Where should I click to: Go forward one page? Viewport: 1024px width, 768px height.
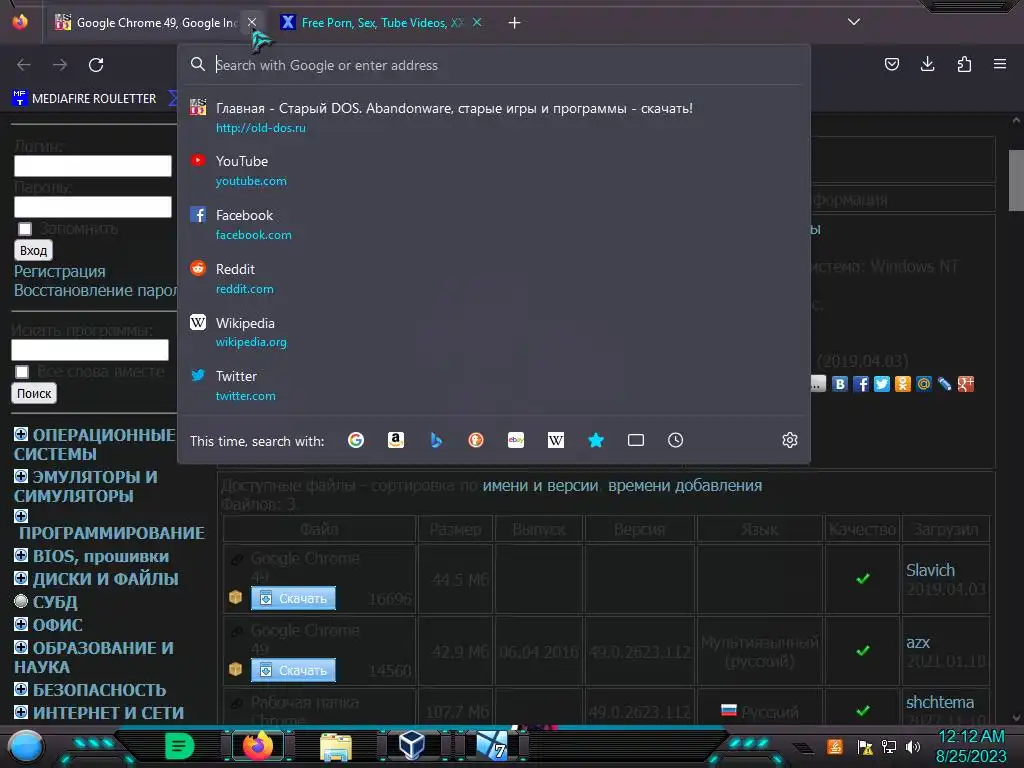[60, 65]
